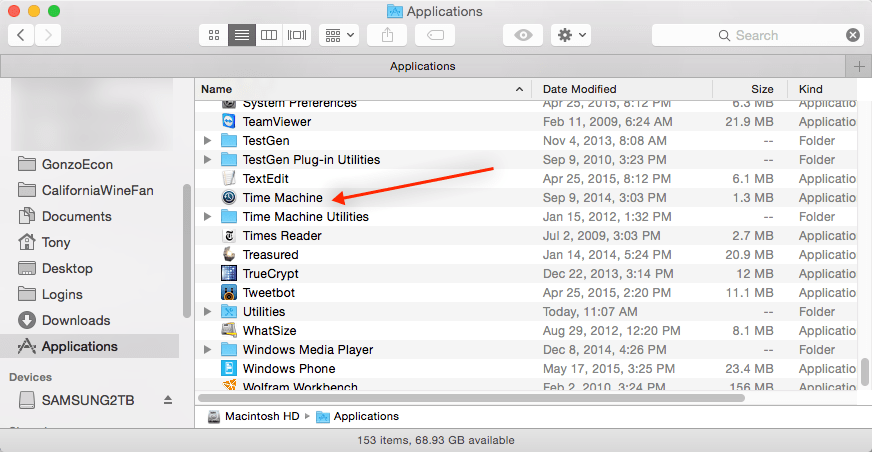
Task: Click the Time Machine Utilities row name
Action: tap(306, 217)
